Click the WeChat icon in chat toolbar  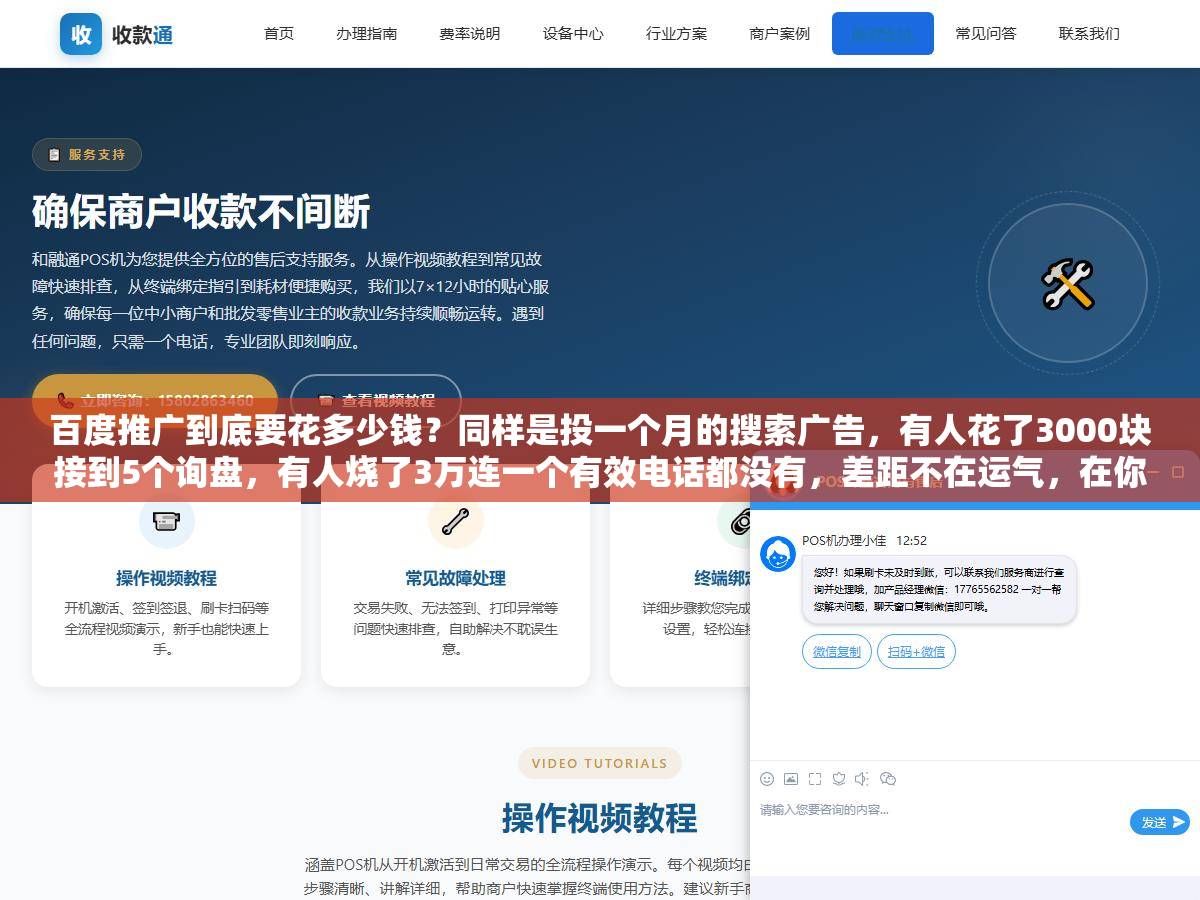(887, 779)
